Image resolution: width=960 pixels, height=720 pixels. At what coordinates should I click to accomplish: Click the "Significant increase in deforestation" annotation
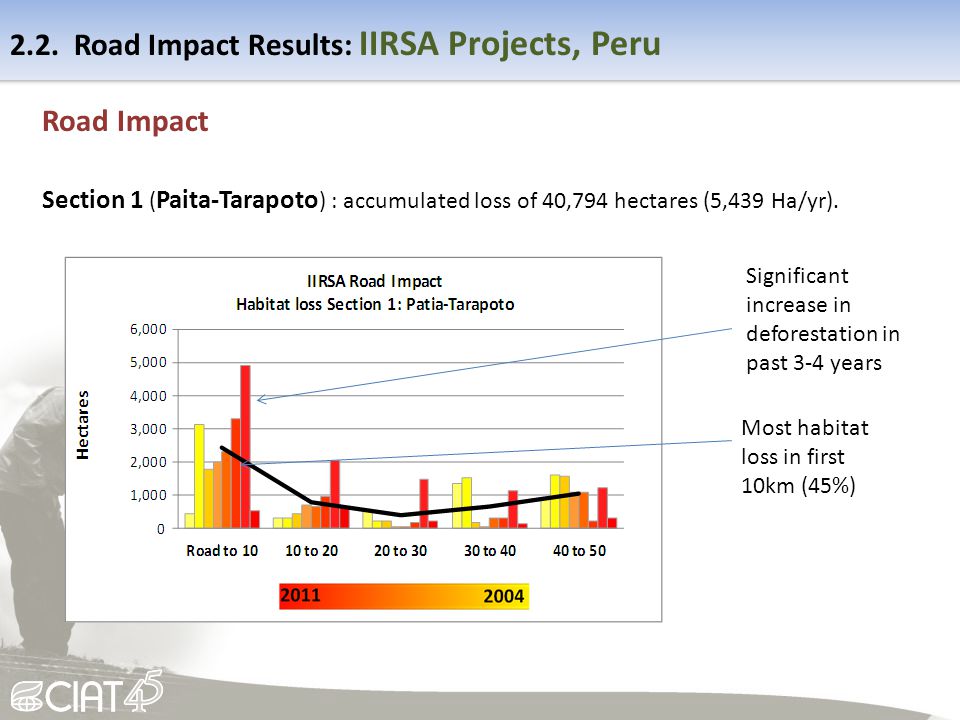pyautogui.click(x=822, y=319)
